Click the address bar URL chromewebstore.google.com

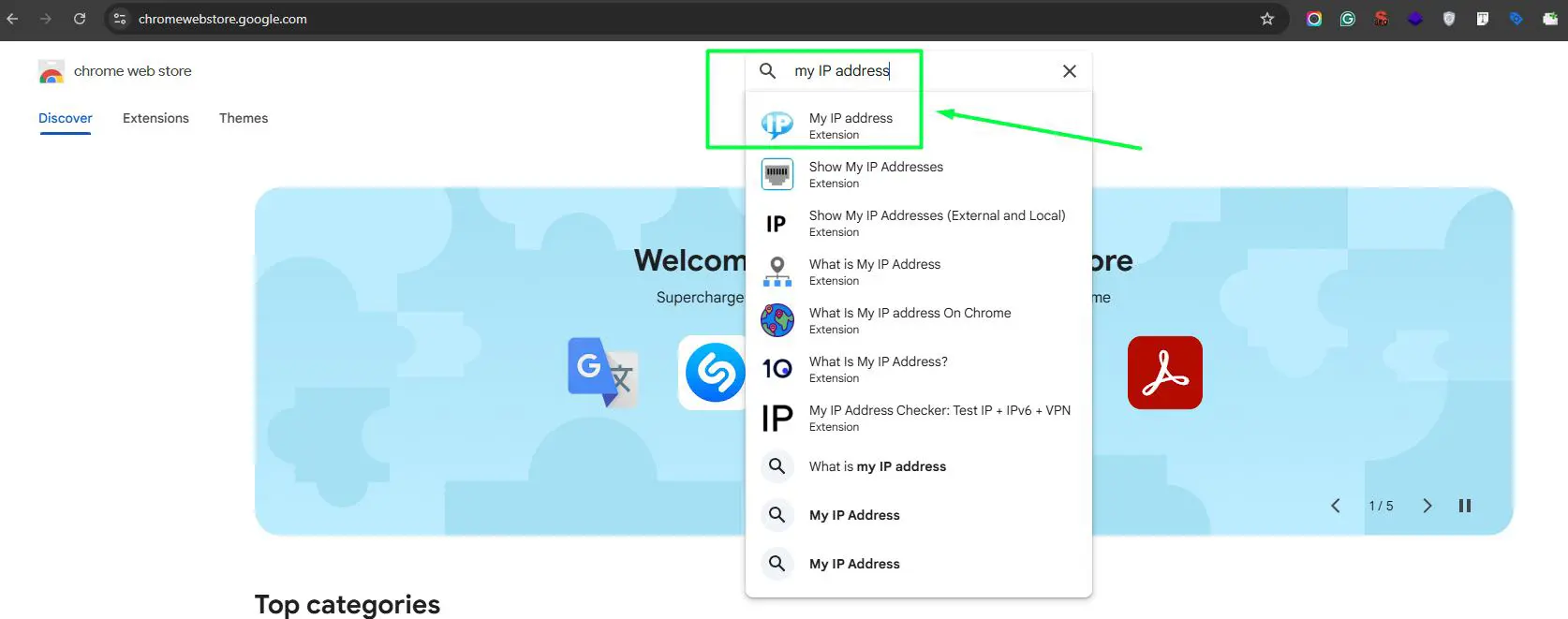pos(223,19)
